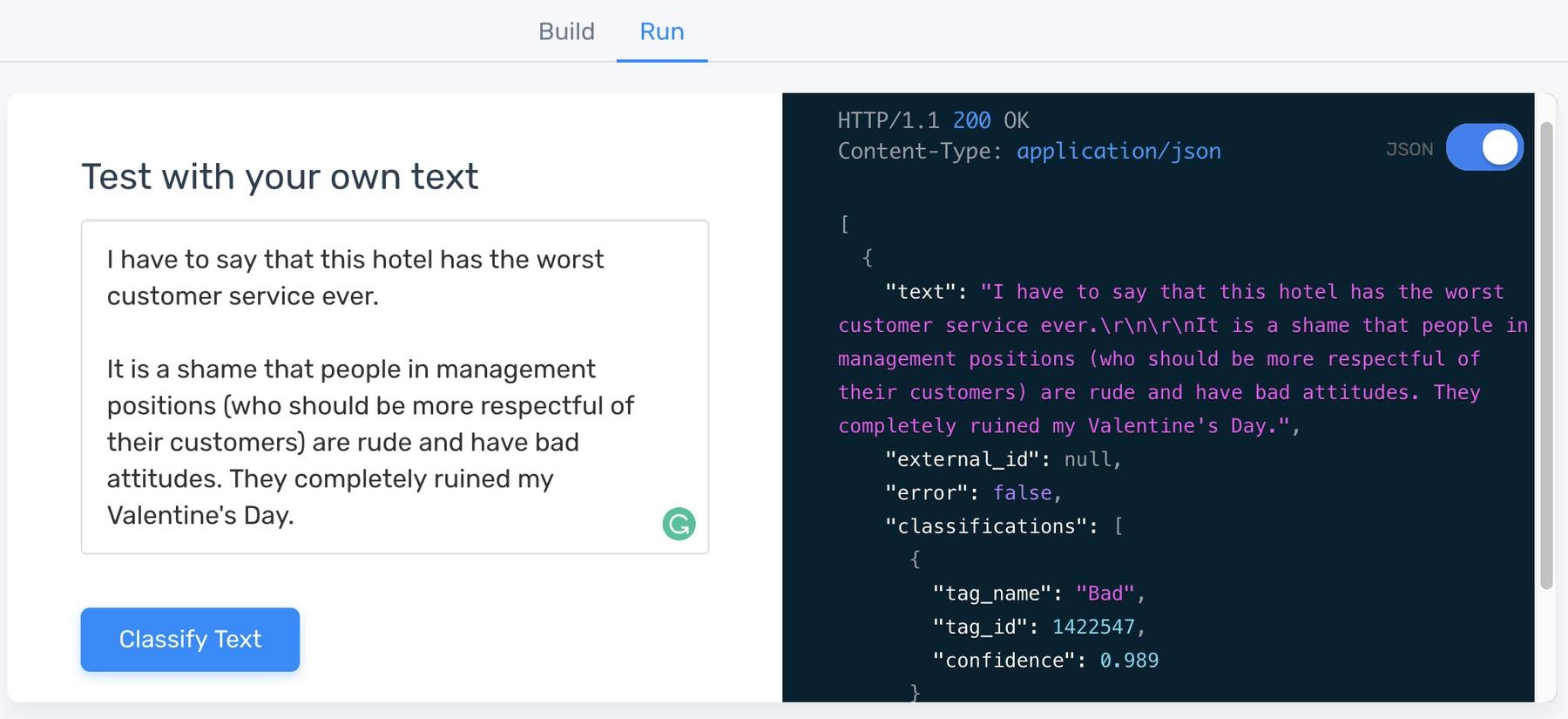The width and height of the screenshot is (1568, 719).
Task: Click the "Bad" tag_name value
Action: 1105,594
